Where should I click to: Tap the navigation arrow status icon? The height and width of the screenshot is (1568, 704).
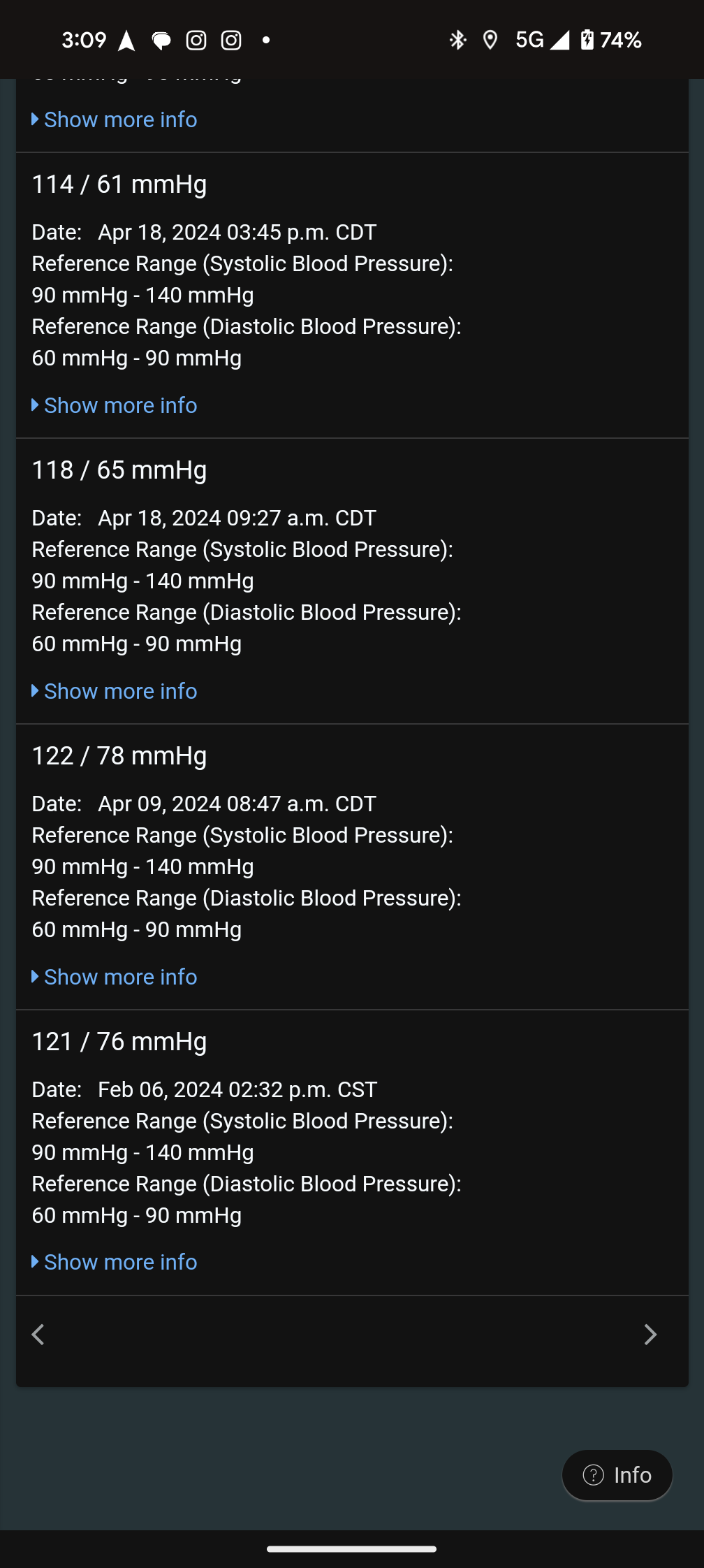126,41
